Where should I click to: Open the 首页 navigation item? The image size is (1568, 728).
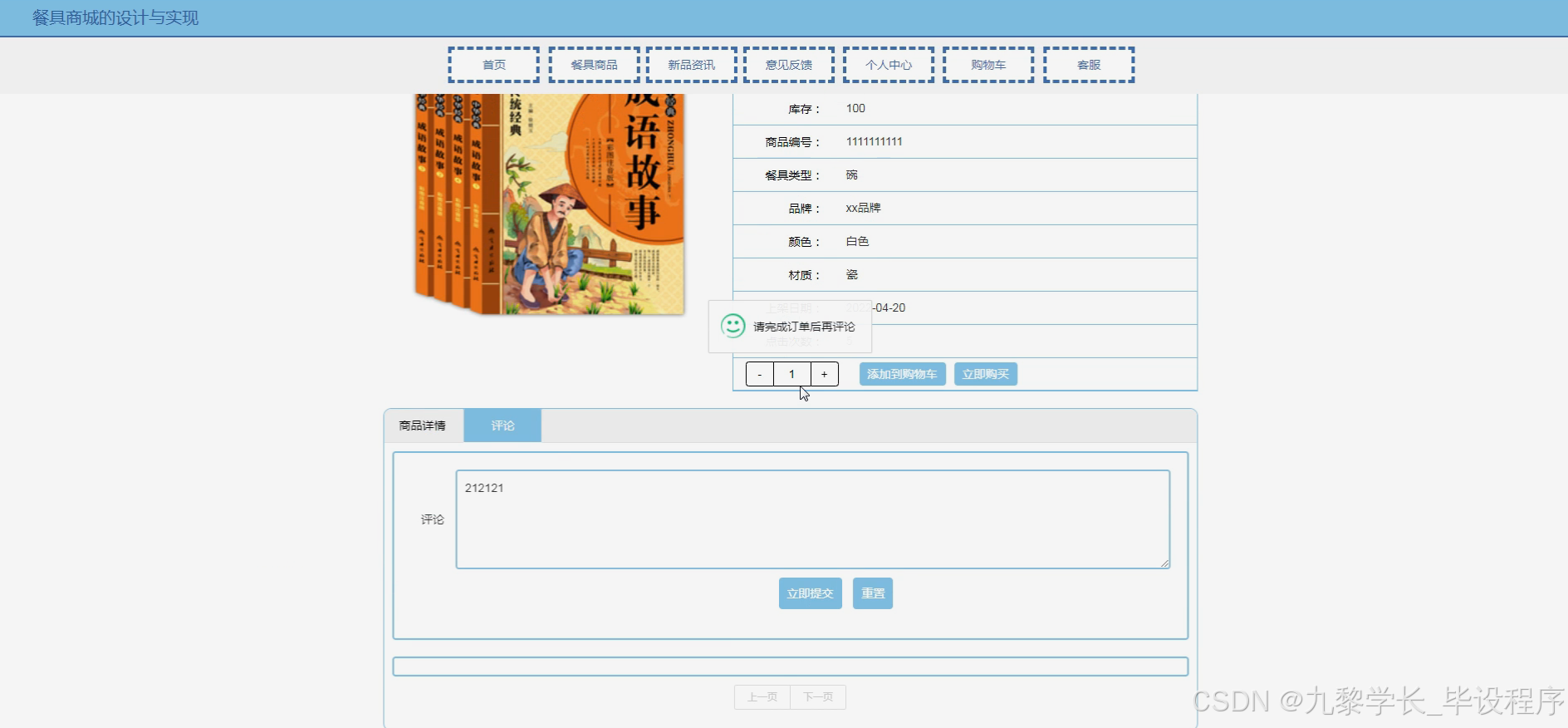pos(493,65)
